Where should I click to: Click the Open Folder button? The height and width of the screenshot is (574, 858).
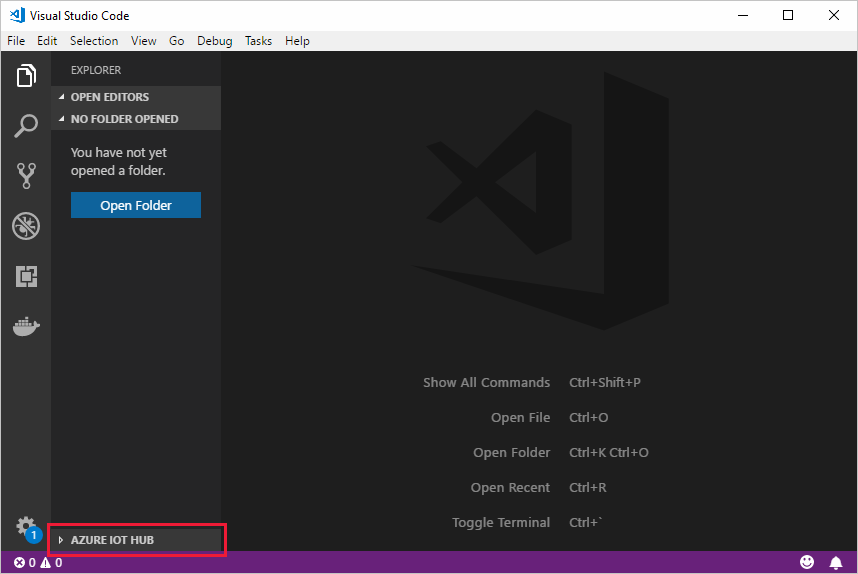[x=136, y=205]
